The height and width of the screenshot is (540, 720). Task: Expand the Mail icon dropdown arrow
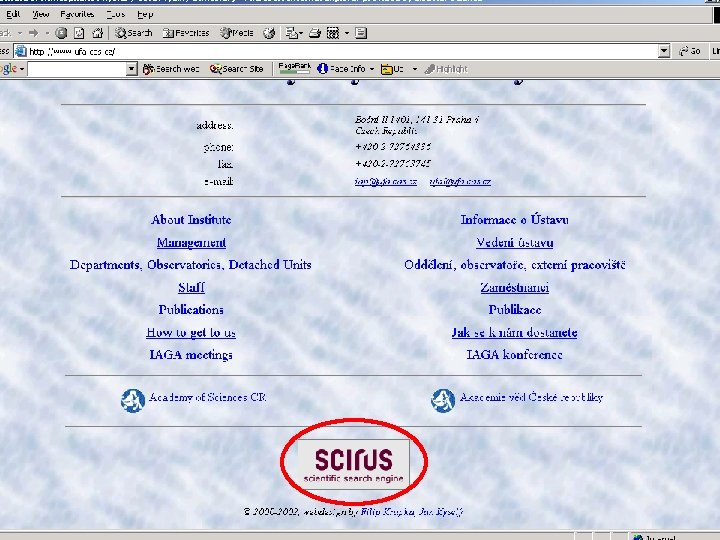(x=301, y=33)
